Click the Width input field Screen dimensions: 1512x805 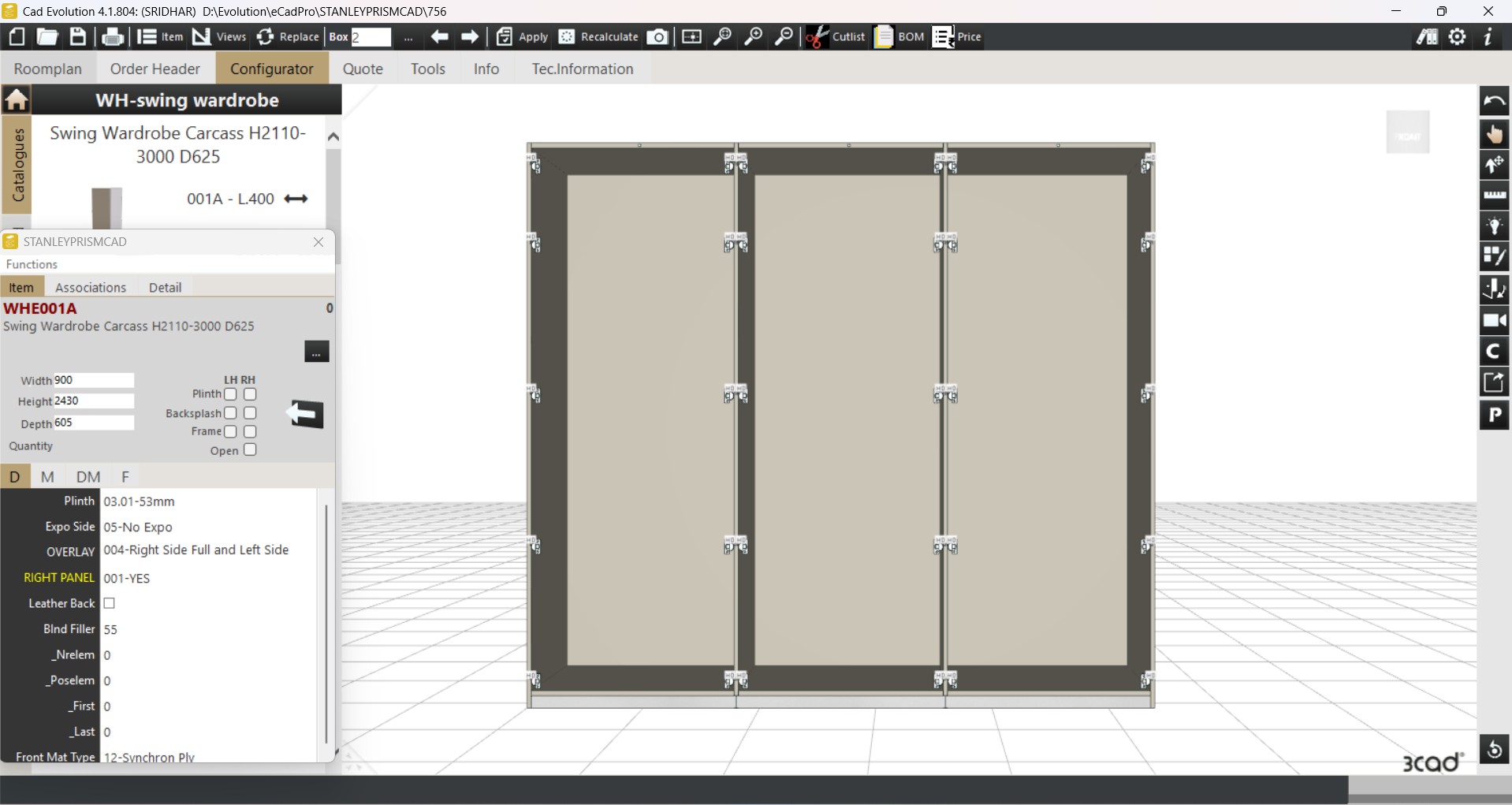93,380
